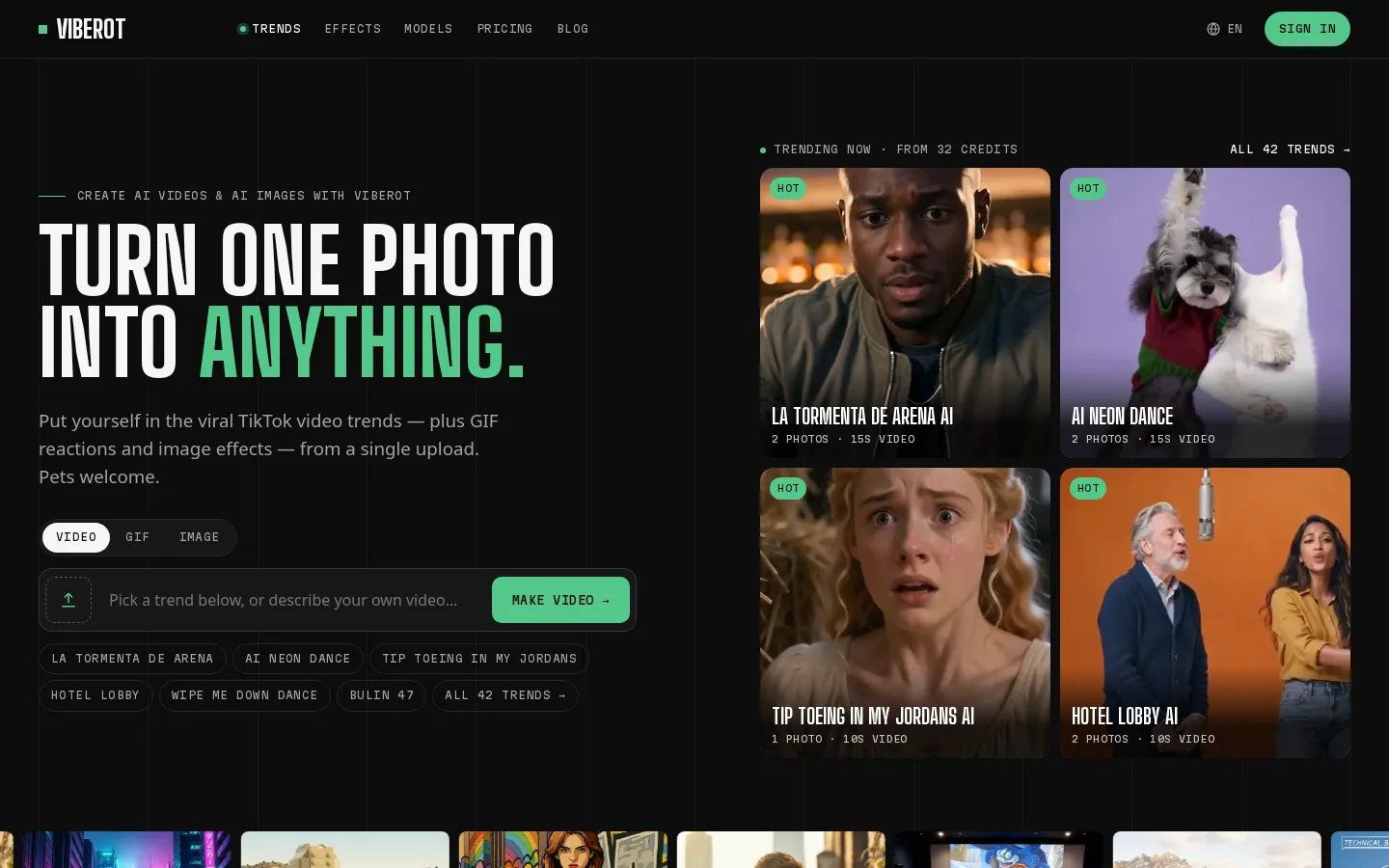The image size is (1389, 868).
Task: Open the AI Neon Dance dog card
Action: (1205, 312)
